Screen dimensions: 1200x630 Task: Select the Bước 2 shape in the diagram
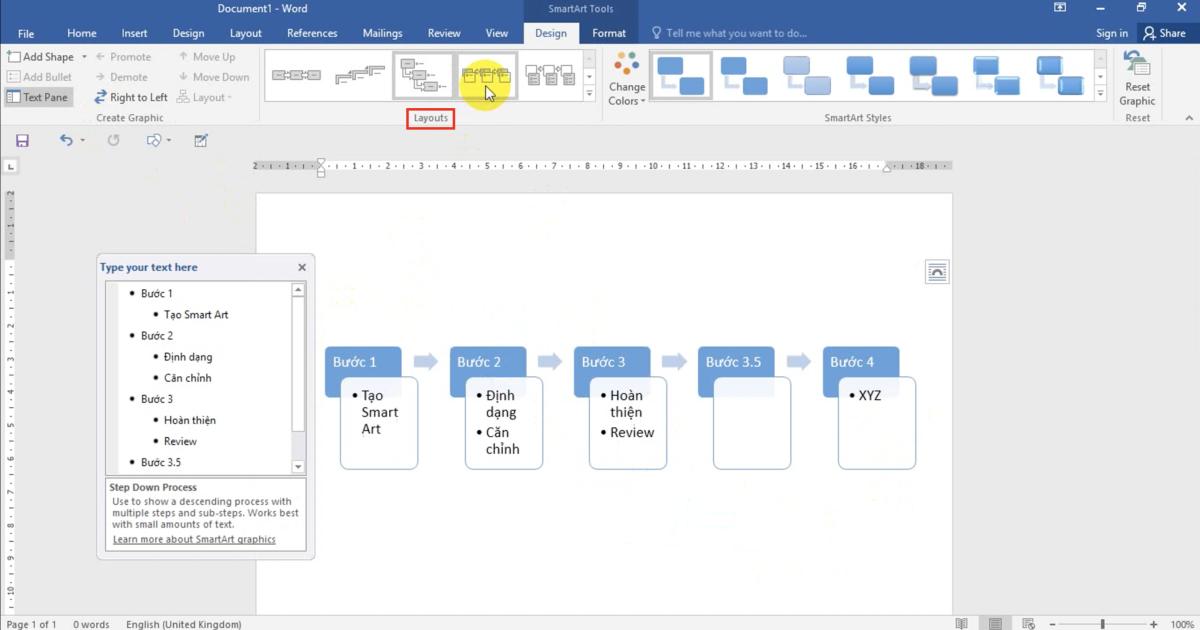[x=488, y=362]
